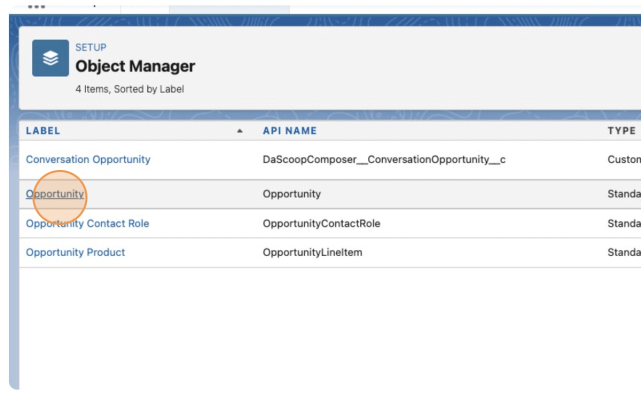This screenshot has width=641, height=403.
Task: Open the Conversation Opportunity object
Action: coord(88,159)
